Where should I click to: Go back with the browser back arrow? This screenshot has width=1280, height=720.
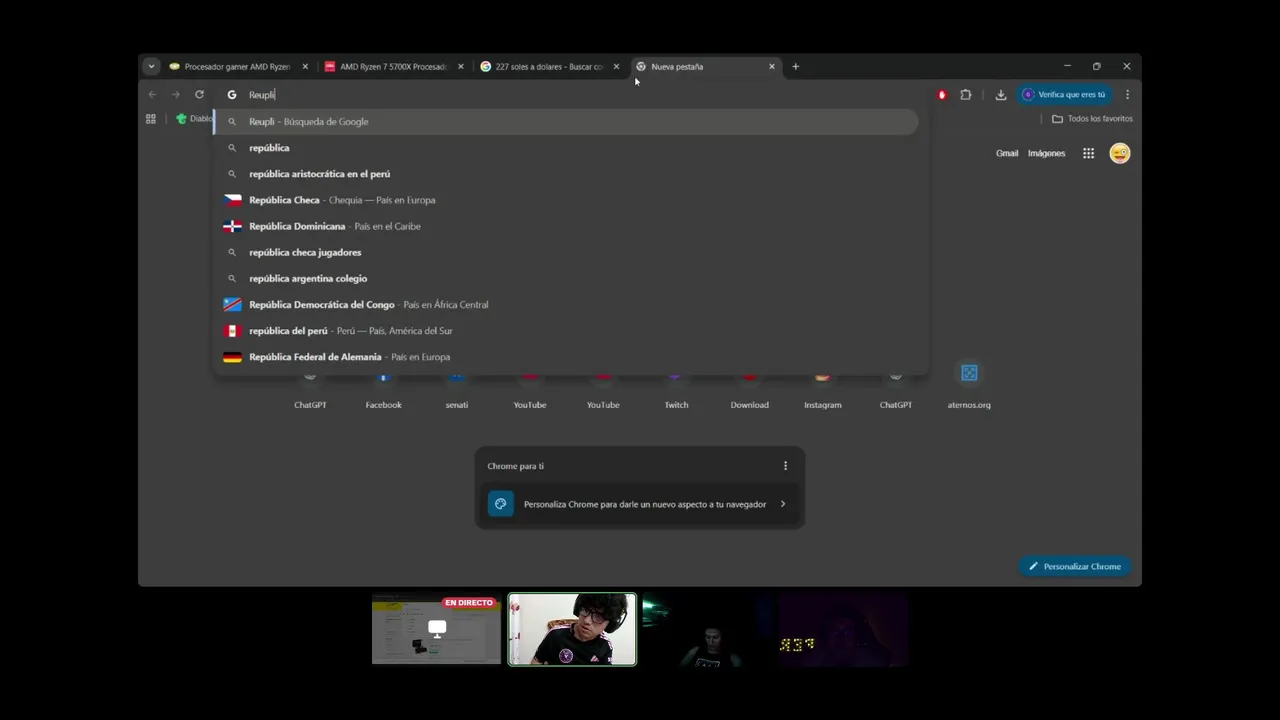point(152,94)
